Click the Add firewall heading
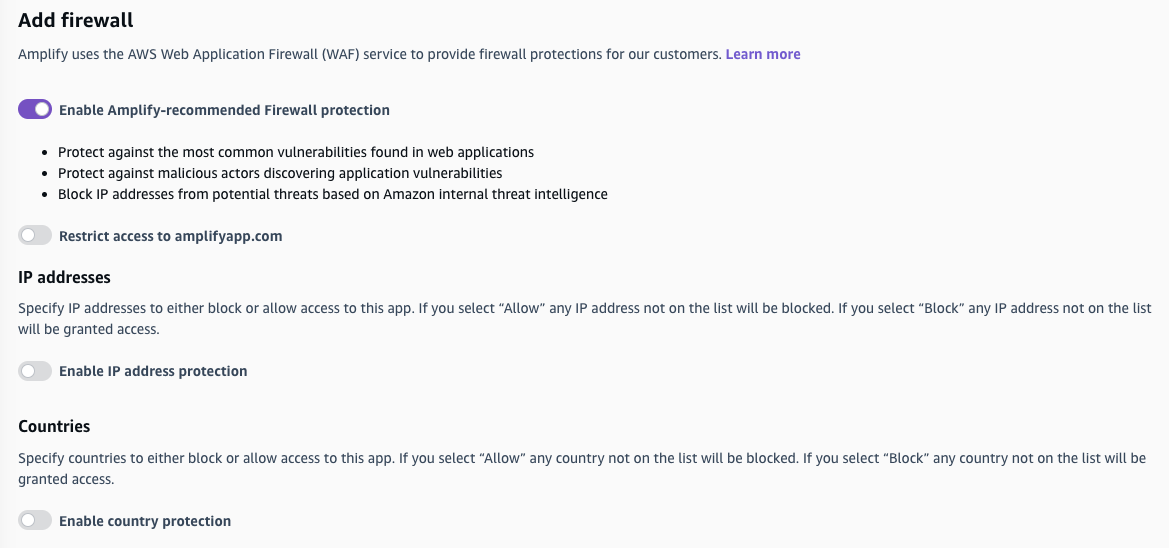1169x548 pixels. tap(76, 19)
